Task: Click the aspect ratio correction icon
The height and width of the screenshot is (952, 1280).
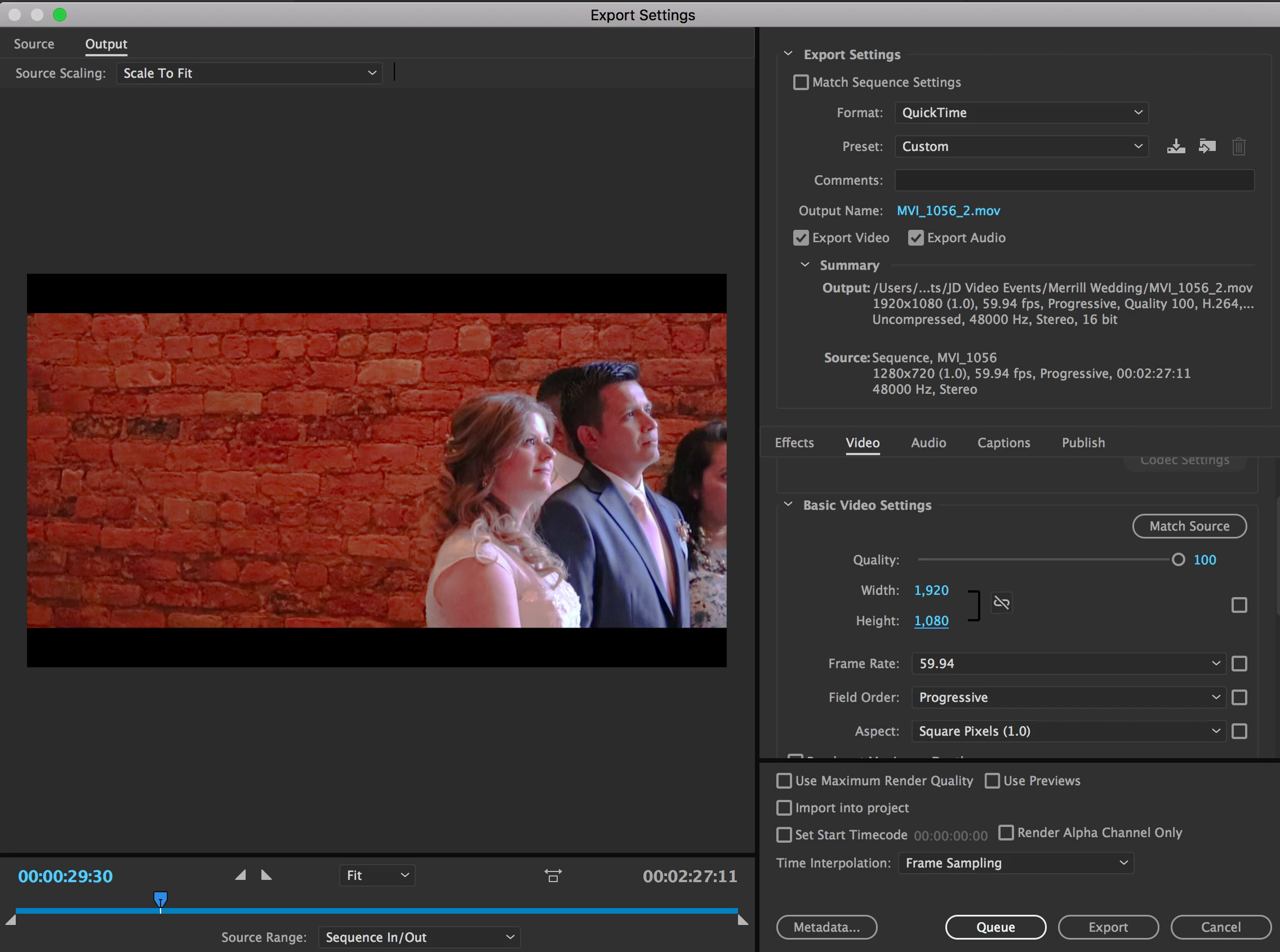Action: (x=553, y=876)
